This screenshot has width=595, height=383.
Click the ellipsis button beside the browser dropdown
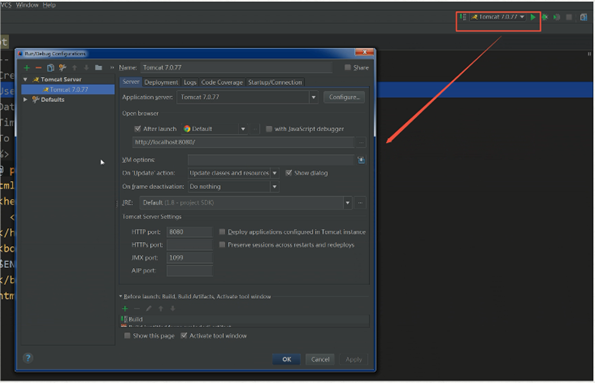(255, 129)
